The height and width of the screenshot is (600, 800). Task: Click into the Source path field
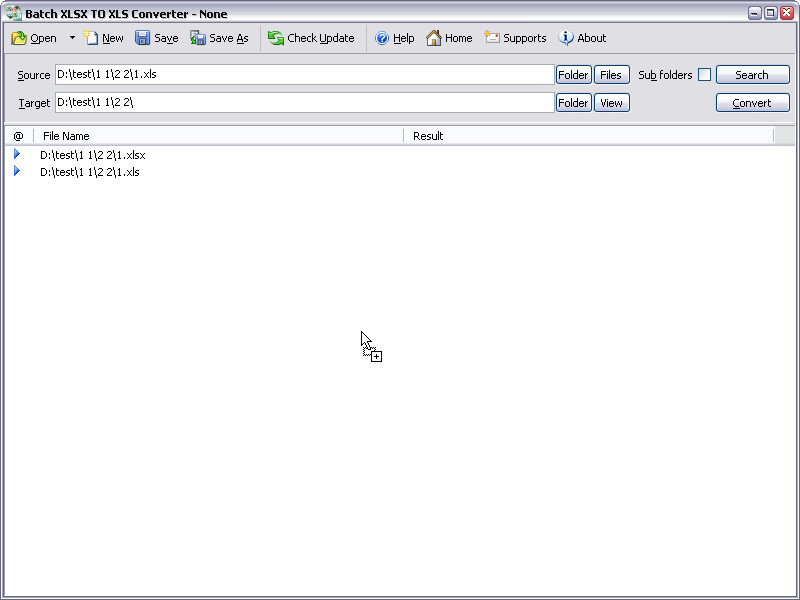305,74
